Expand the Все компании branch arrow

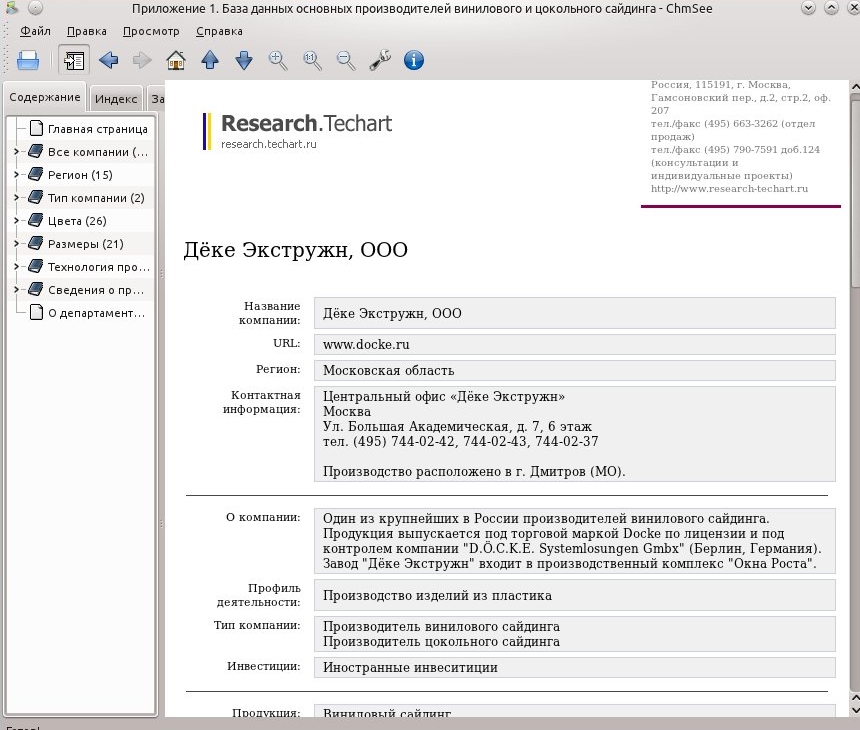16,151
